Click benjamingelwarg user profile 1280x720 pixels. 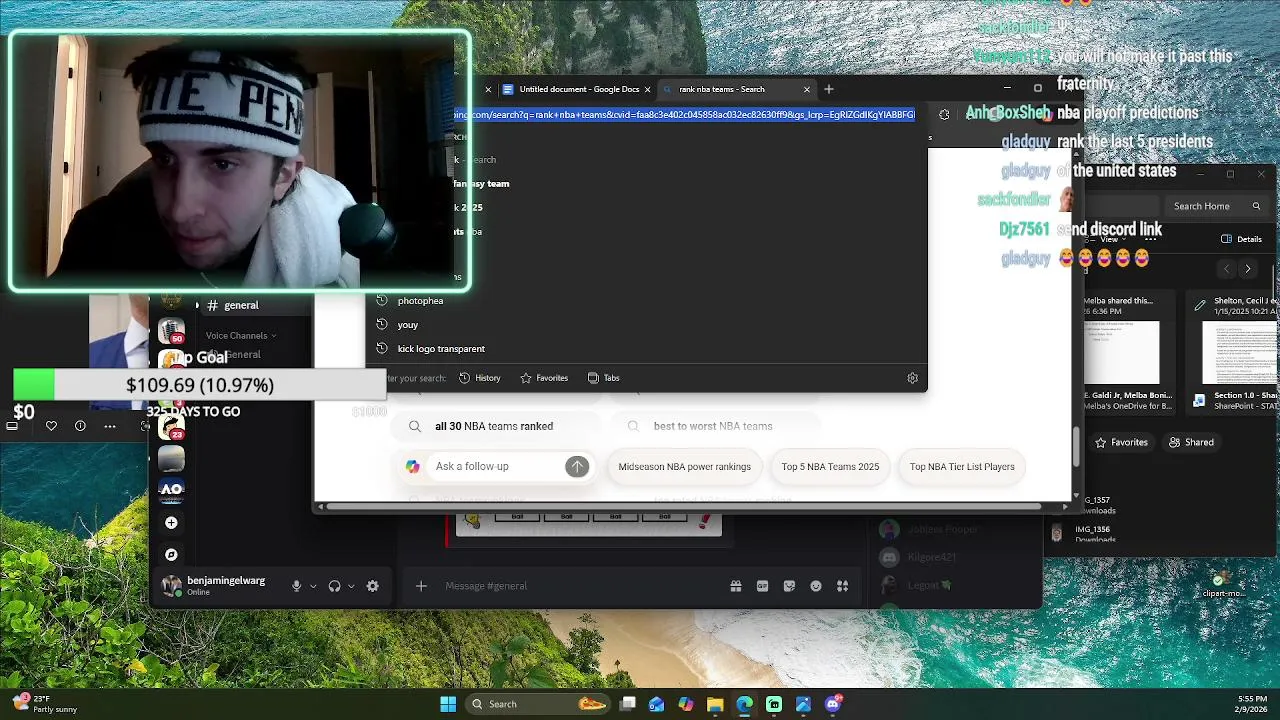(x=213, y=586)
